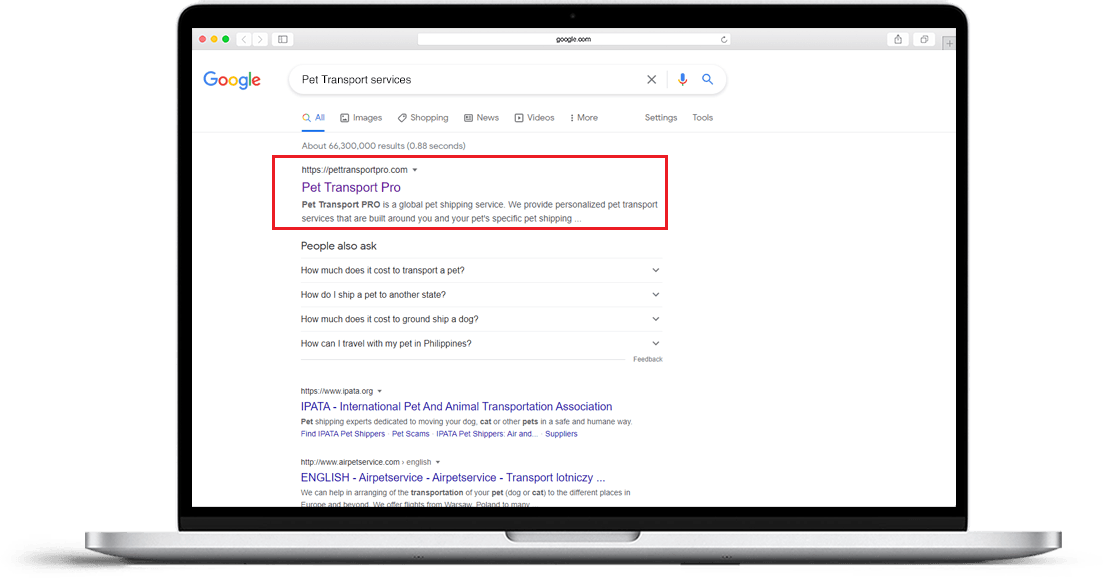The image size is (1103, 578).
Task: Click the https://www.ipata.org URL text
Action: [337, 392]
